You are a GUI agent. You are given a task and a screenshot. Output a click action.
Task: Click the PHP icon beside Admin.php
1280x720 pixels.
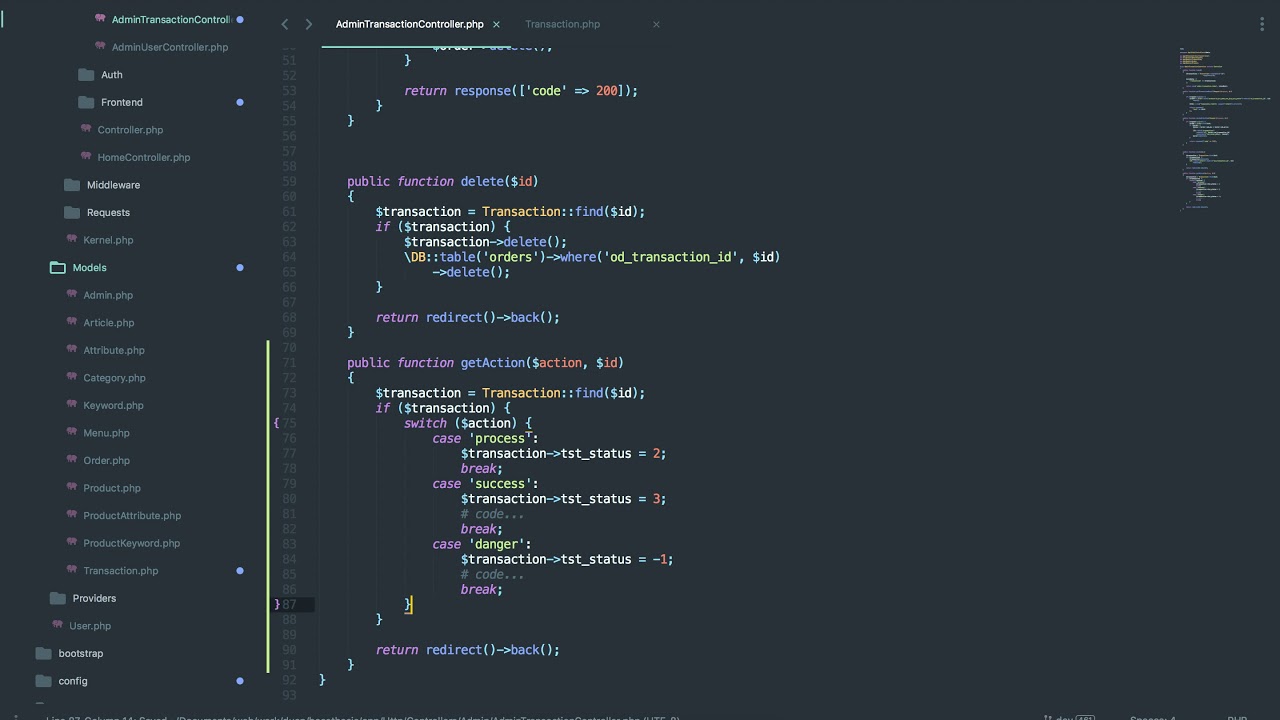pyautogui.click(x=73, y=294)
